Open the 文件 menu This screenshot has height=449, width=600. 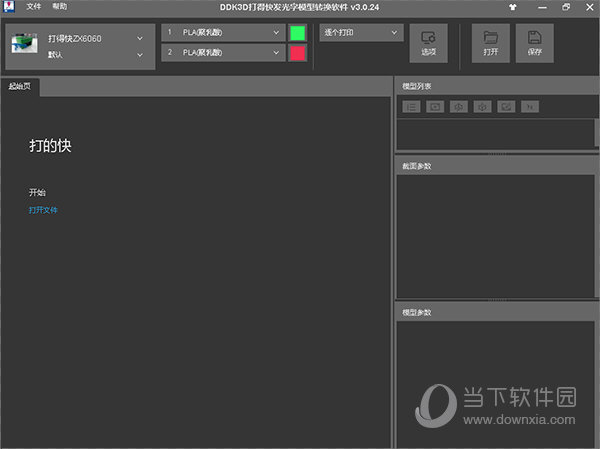coord(35,7)
